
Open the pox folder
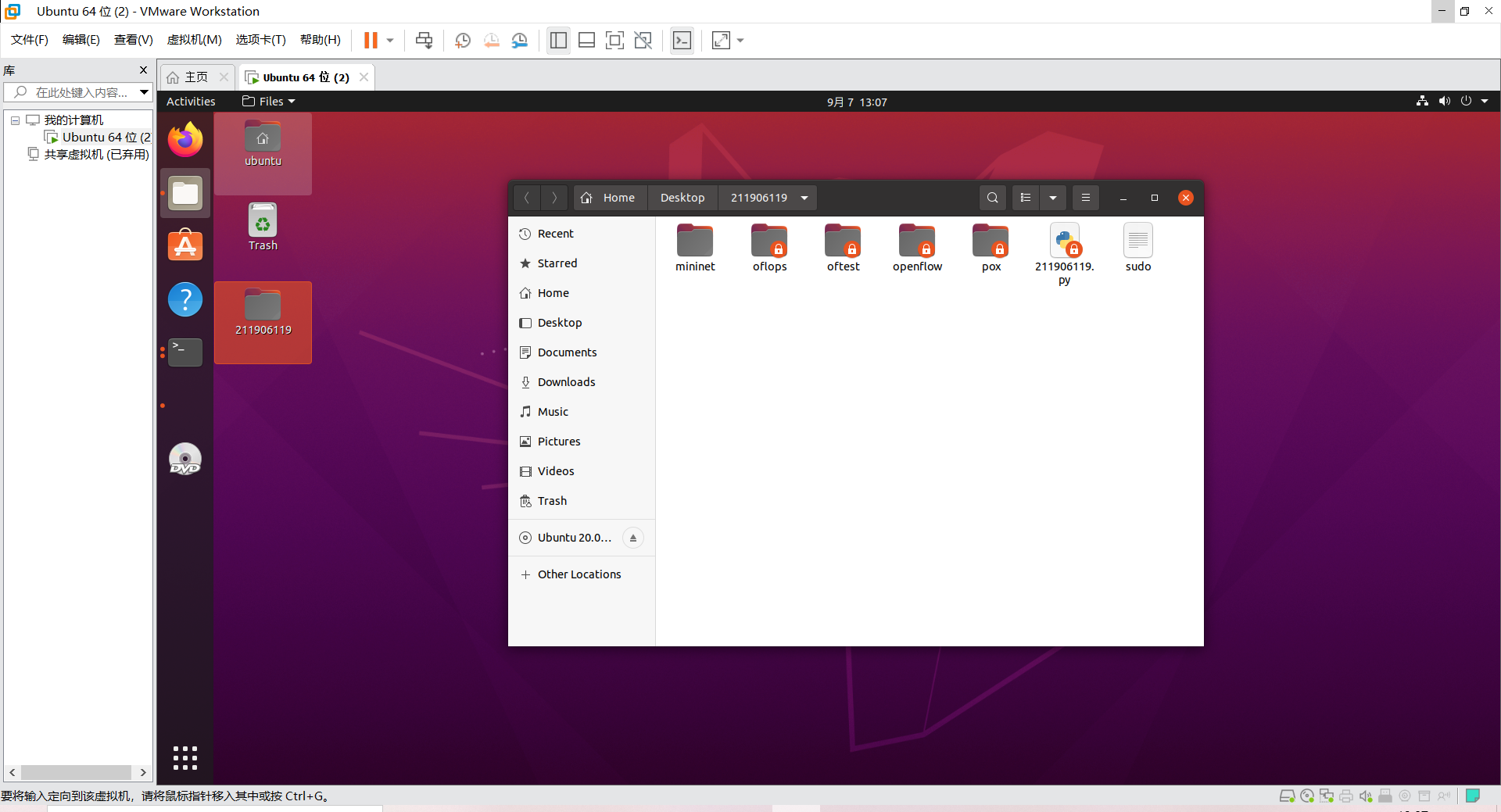991,248
